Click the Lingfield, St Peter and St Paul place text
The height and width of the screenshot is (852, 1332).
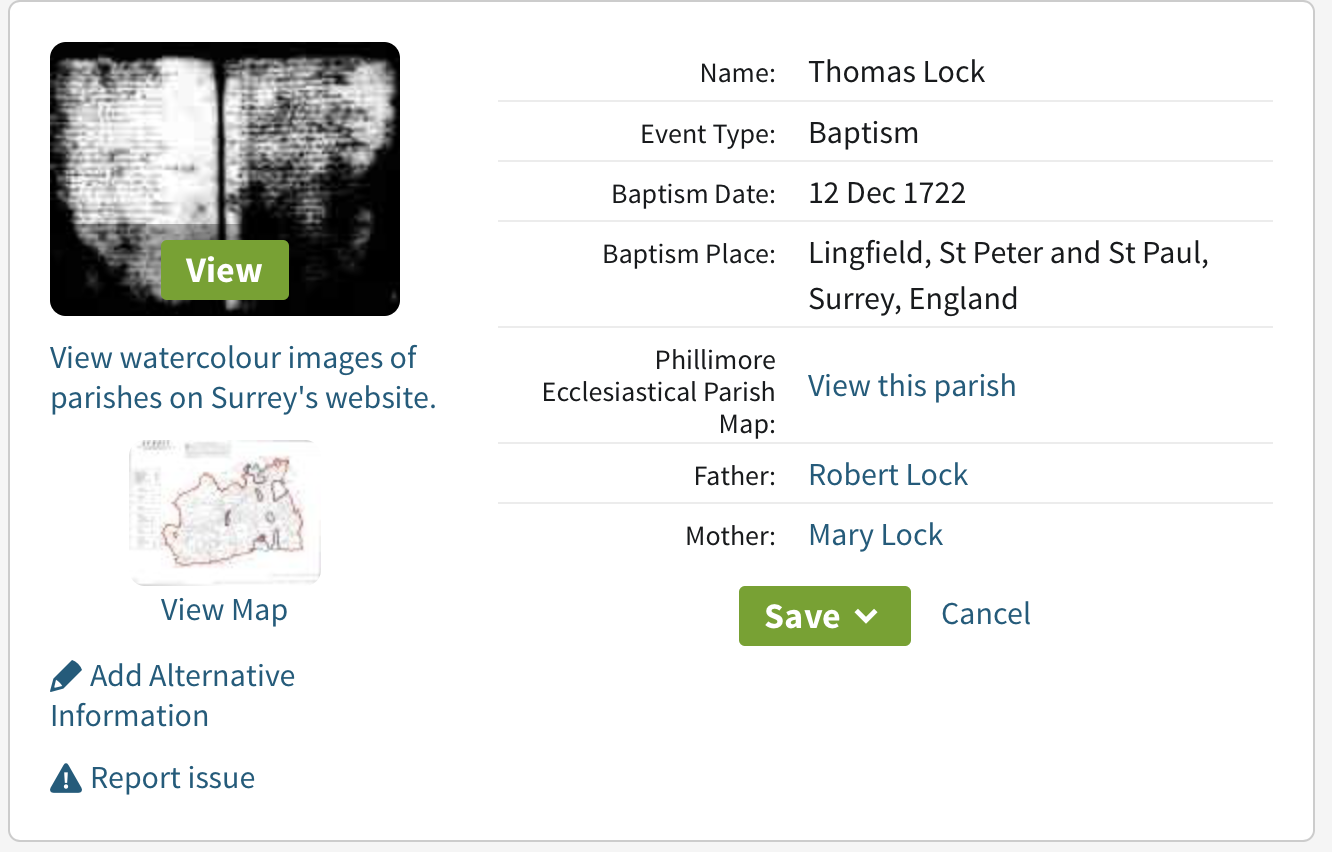point(1008,254)
